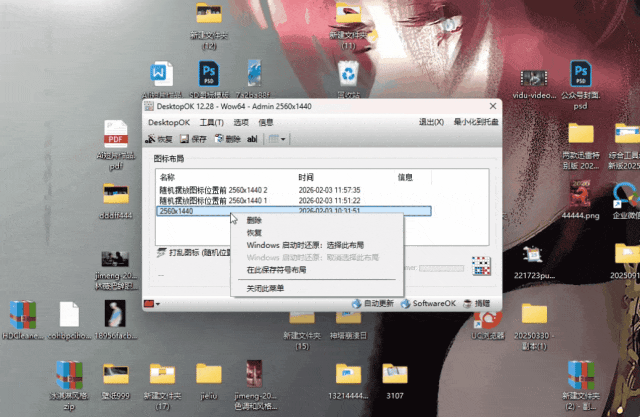This screenshot has width=640, height=417.
Task: Click the timestamp 2026-02-03 11:57:35
Action: click(x=329, y=190)
